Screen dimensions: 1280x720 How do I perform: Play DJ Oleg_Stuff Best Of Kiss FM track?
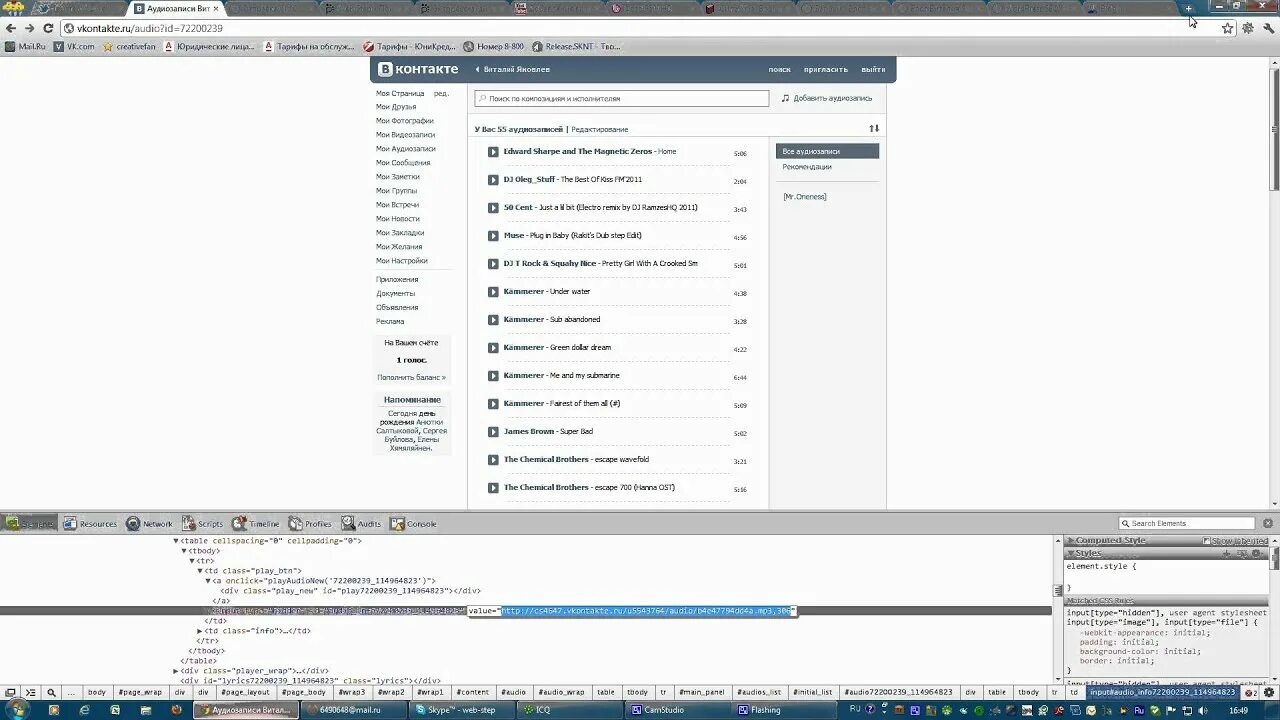(x=493, y=180)
